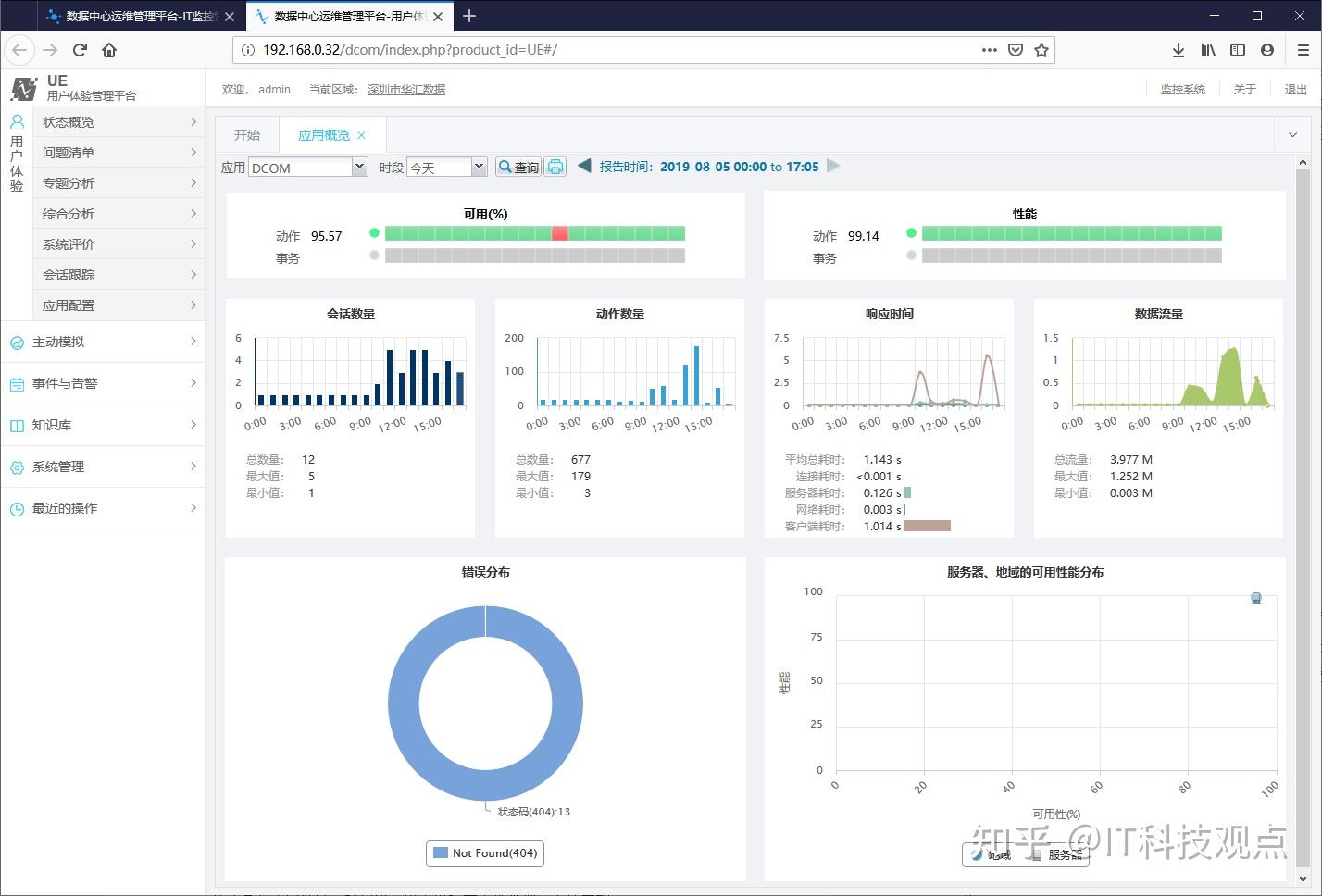Screen dimensions: 1322x896
Task: Click the 主动模拟 sidebar icon
Action: [x=17, y=342]
